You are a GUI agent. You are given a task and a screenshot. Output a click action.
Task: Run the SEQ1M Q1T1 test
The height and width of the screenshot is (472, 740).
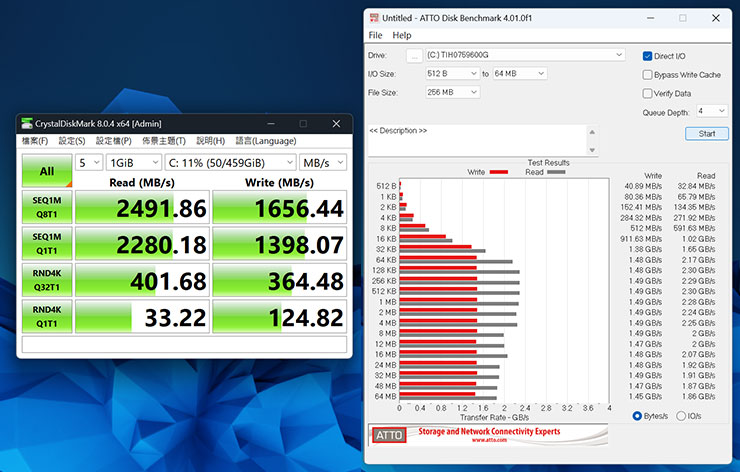coord(46,244)
